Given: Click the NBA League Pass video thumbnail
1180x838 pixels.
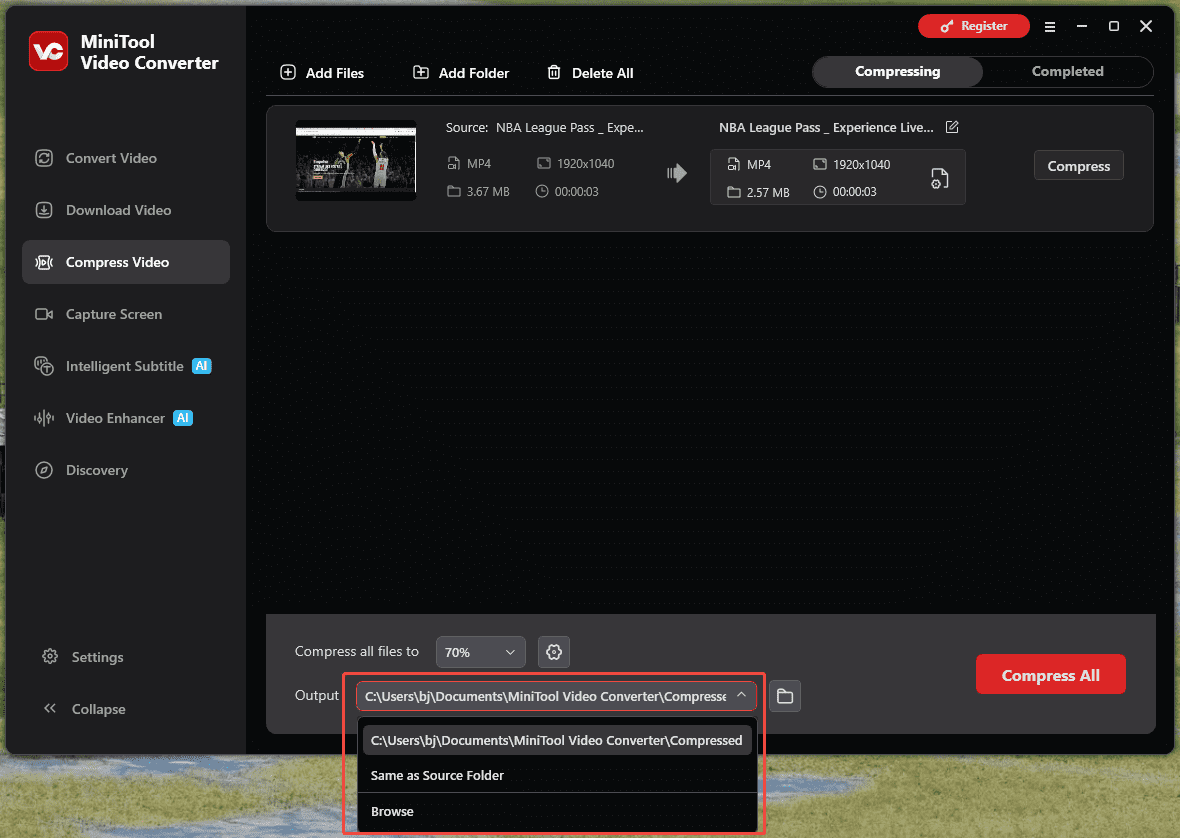Looking at the screenshot, I should pyautogui.click(x=356, y=160).
